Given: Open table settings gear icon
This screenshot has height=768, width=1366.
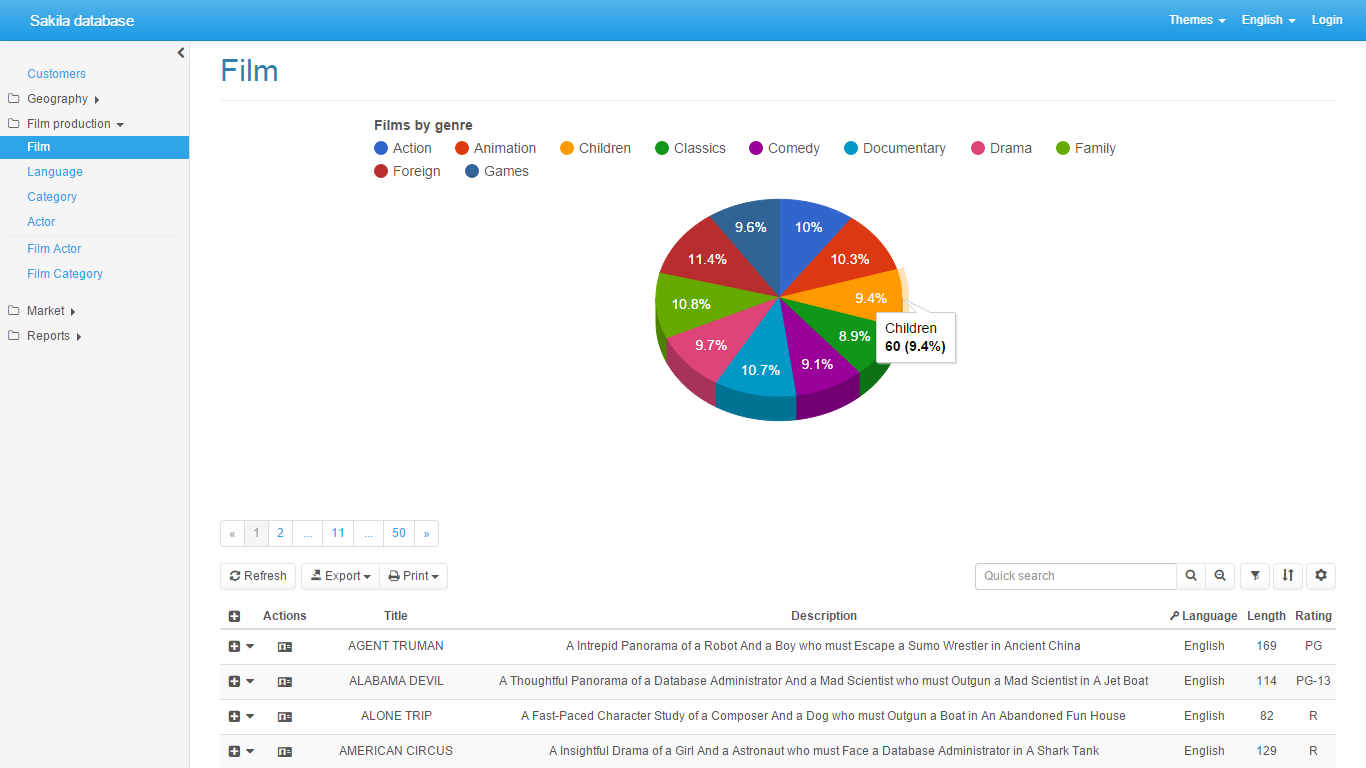Looking at the screenshot, I should point(1321,576).
